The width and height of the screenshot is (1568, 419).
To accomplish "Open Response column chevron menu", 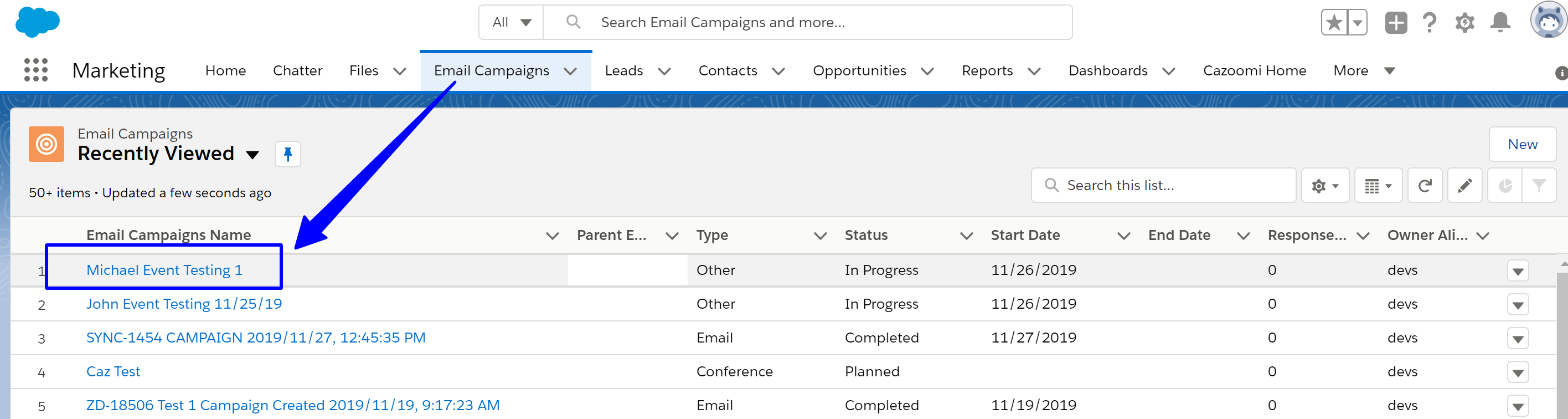I will point(1364,236).
